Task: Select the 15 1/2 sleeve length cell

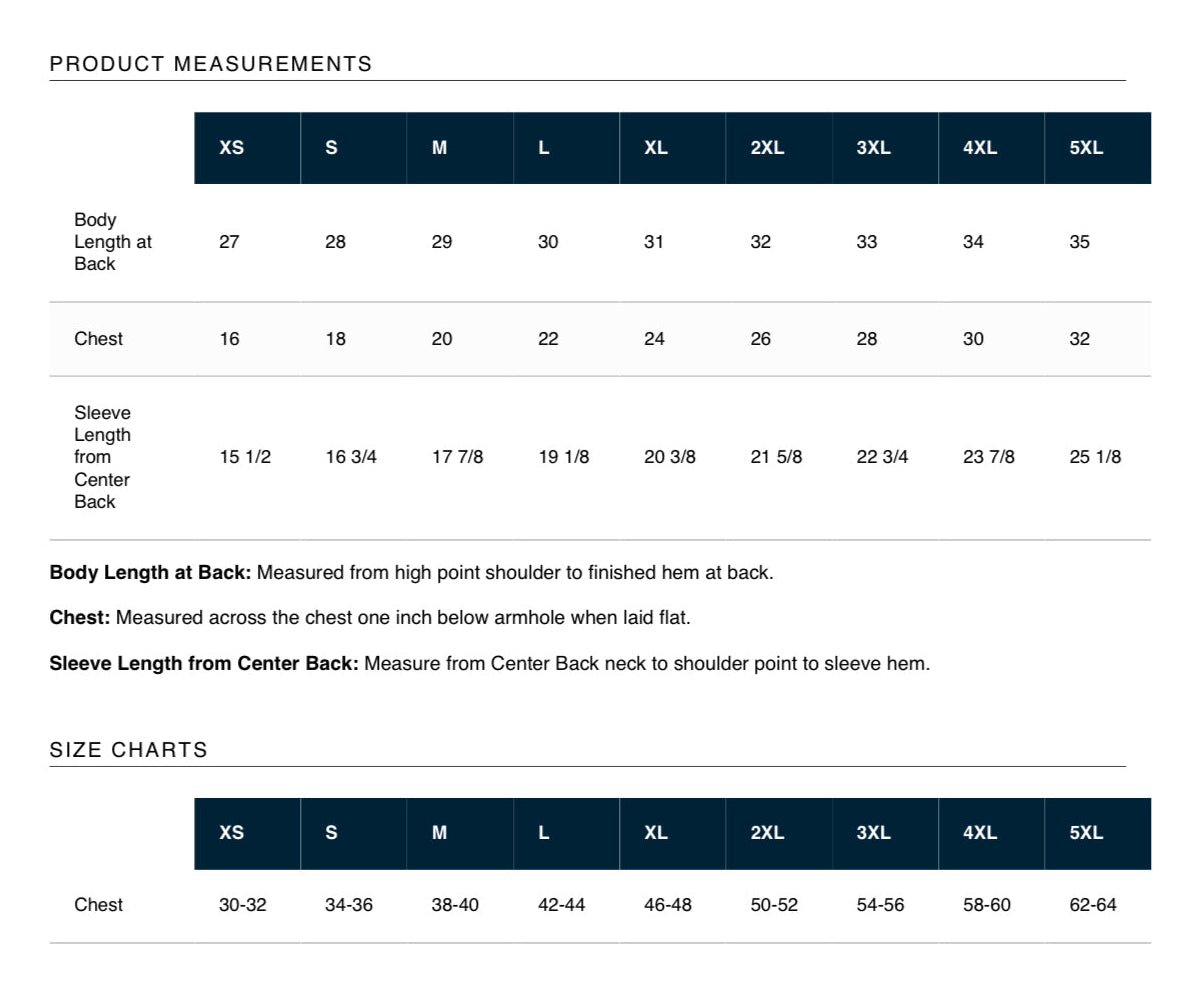Action: [x=245, y=457]
